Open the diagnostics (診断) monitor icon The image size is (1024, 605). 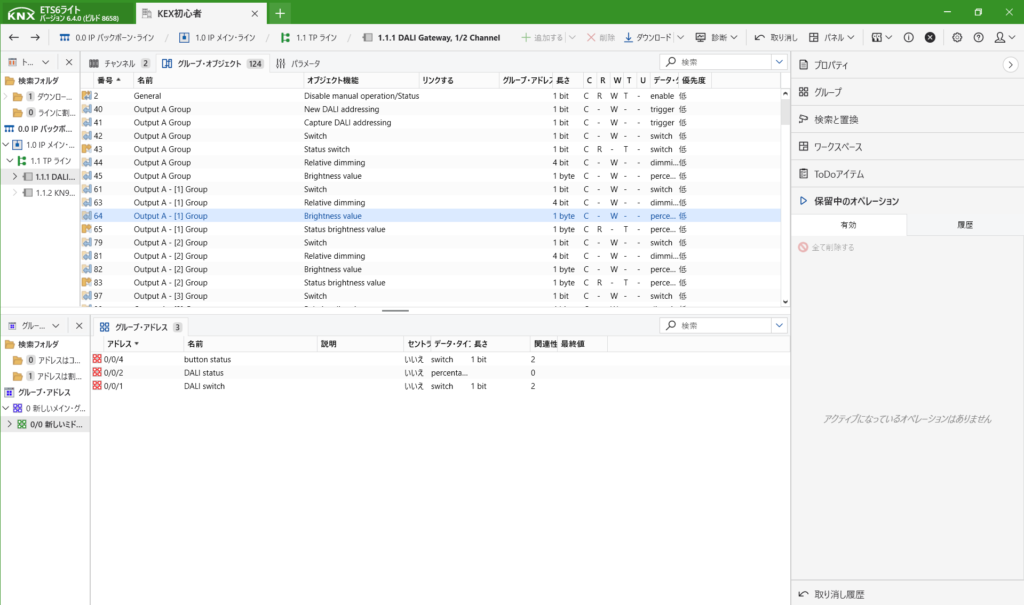click(700, 37)
